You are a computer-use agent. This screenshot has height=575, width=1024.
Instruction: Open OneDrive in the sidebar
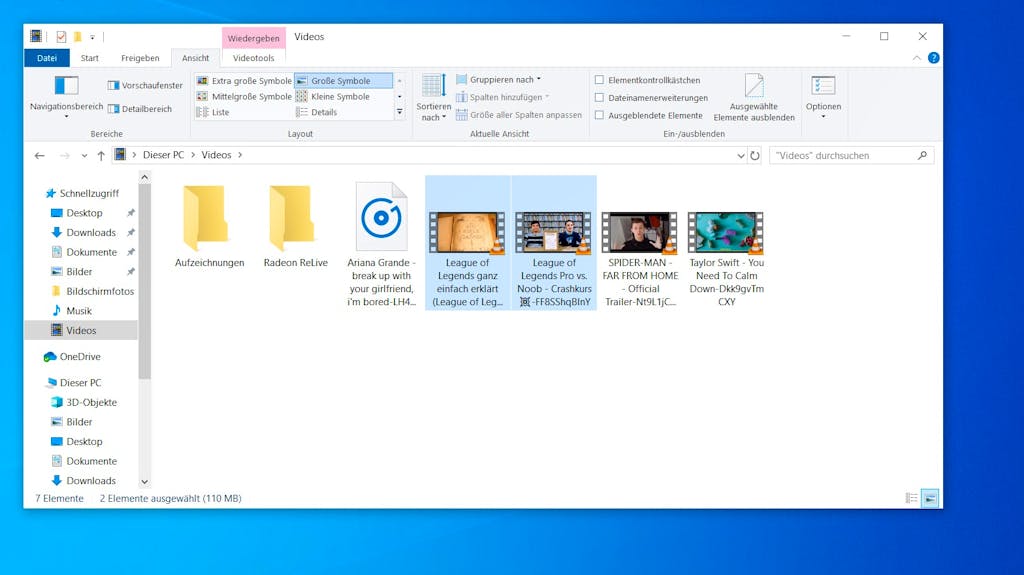[73, 357]
